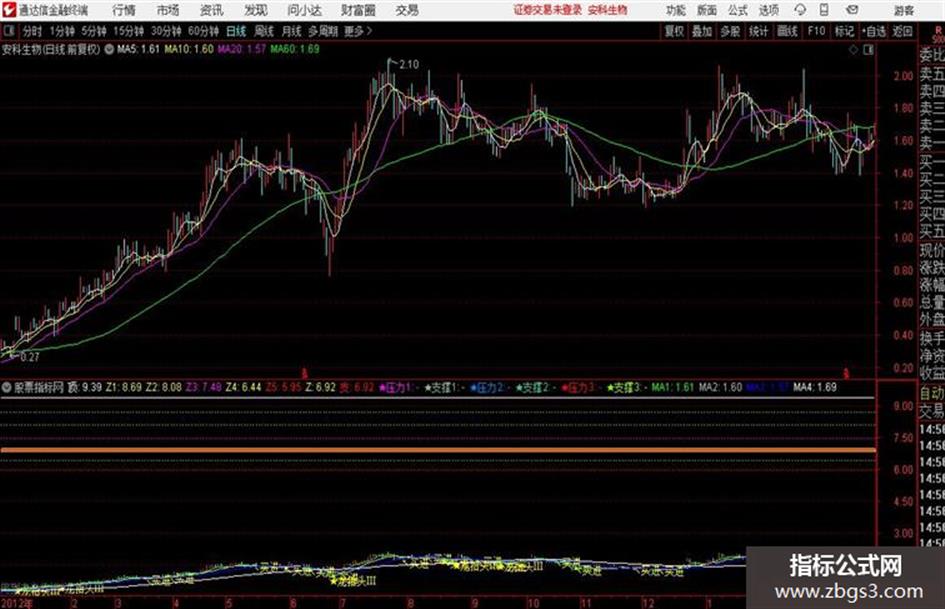Open the 交易 menu

pyautogui.click(x=407, y=10)
